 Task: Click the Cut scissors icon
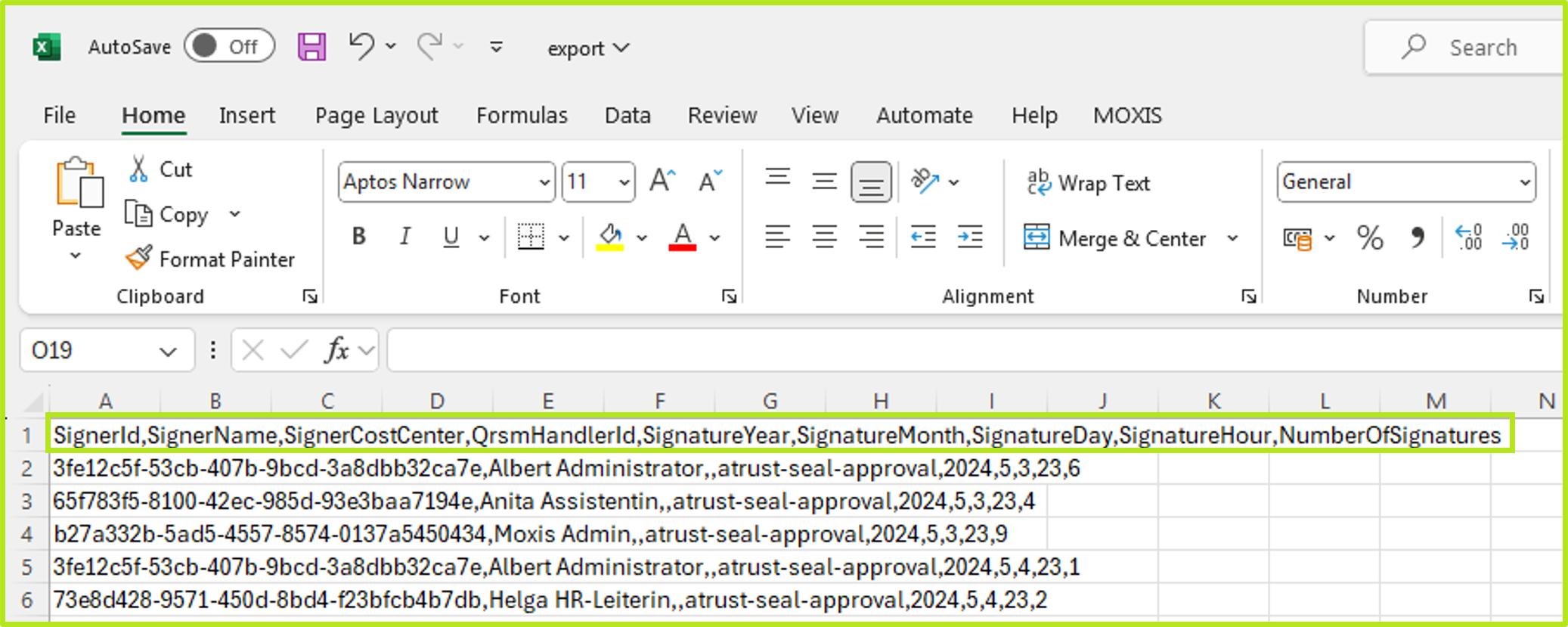[138, 169]
